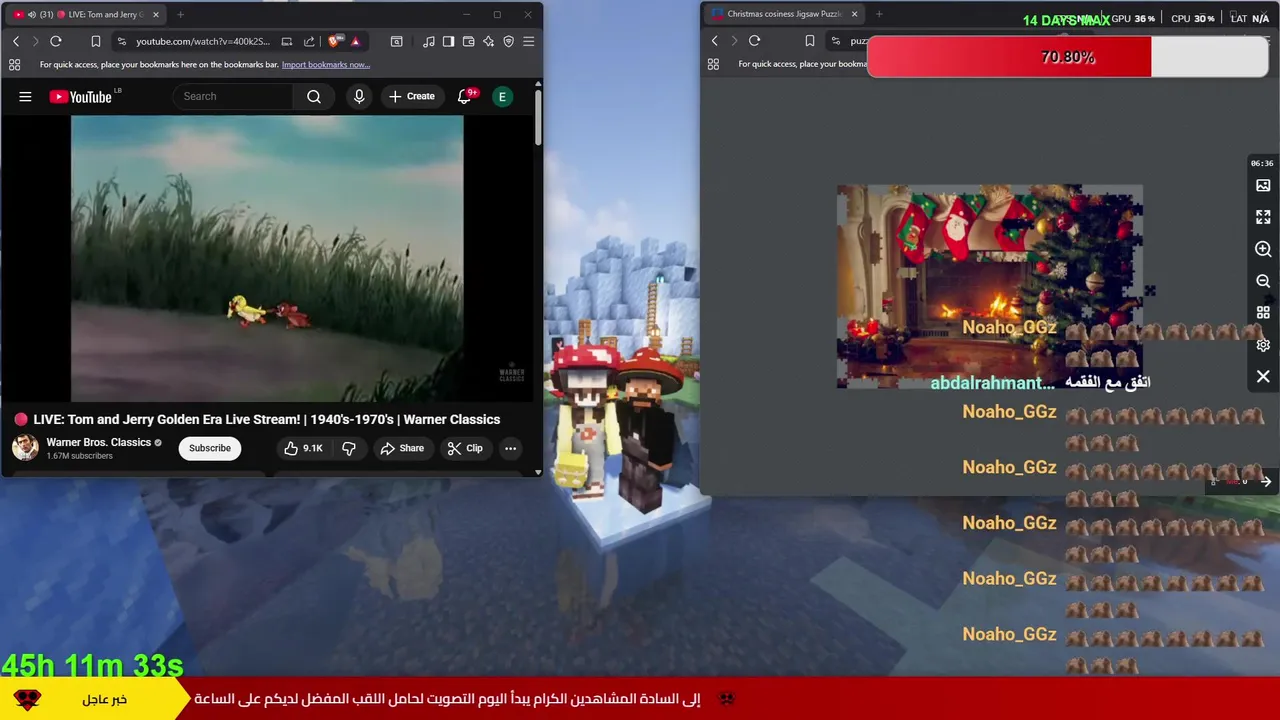Open a new tab in the YouTube window

180,15
